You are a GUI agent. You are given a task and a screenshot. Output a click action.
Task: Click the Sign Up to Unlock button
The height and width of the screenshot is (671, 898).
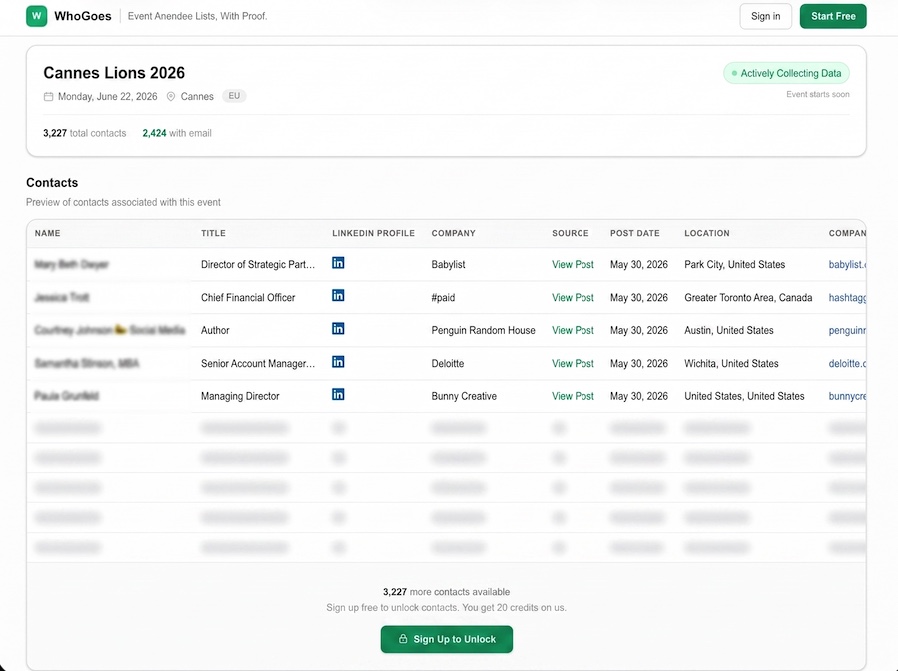point(447,639)
